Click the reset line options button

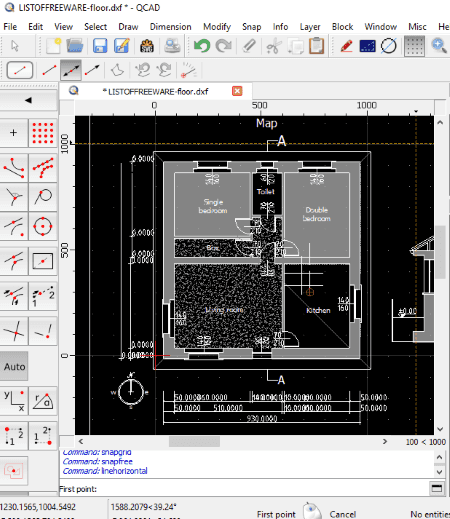coord(20,70)
